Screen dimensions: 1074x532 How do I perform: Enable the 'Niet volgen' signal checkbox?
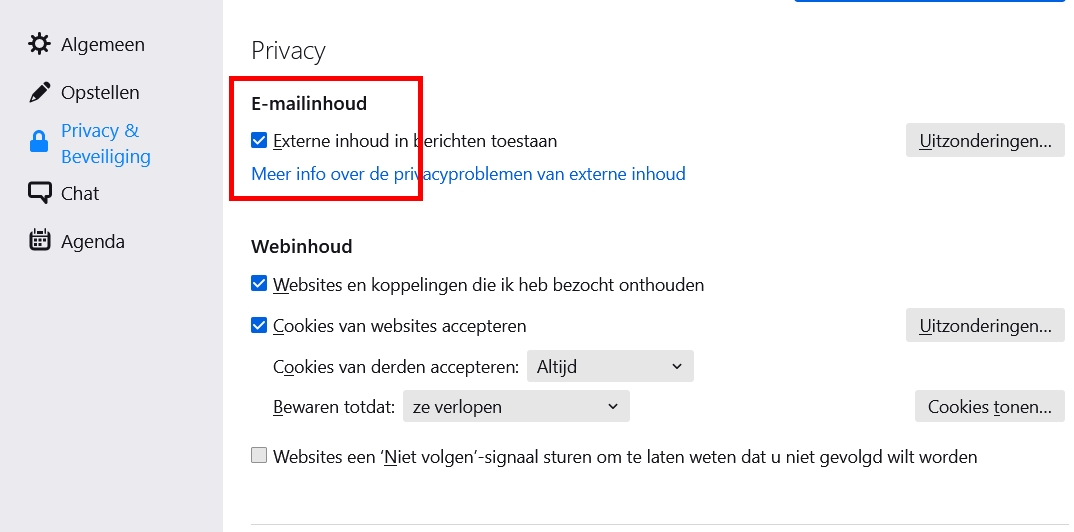259,457
